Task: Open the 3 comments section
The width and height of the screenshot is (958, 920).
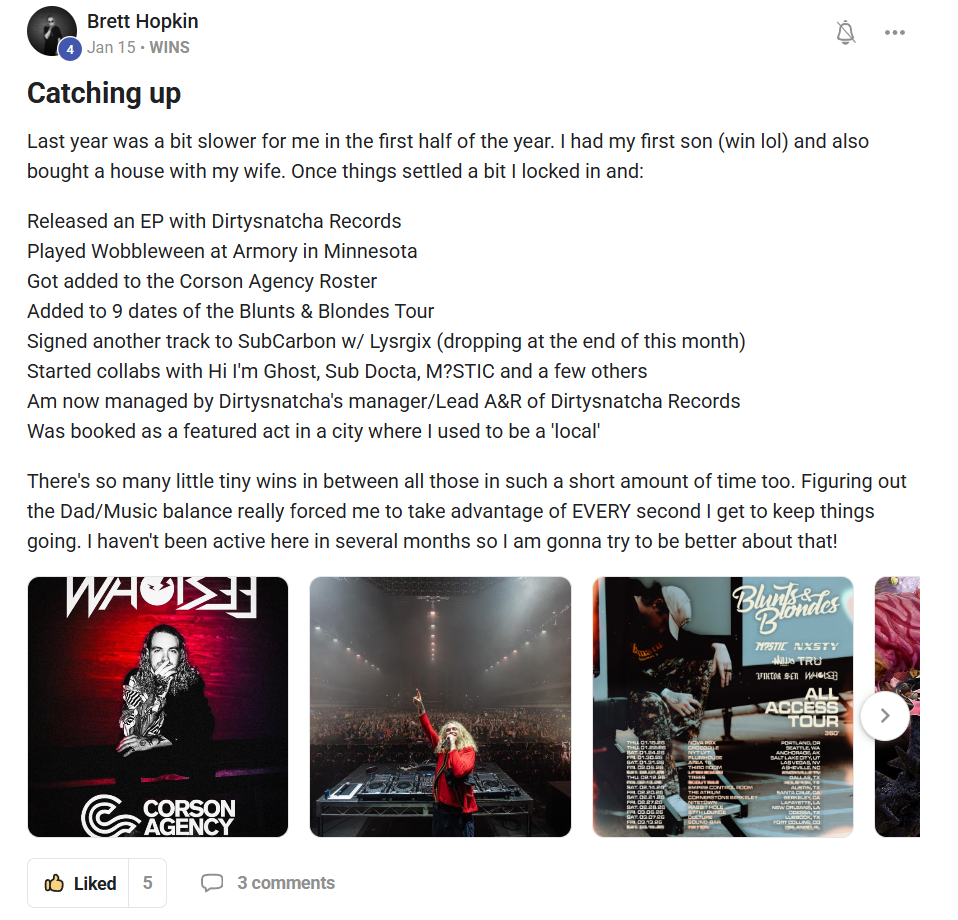Action: coord(268,883)
